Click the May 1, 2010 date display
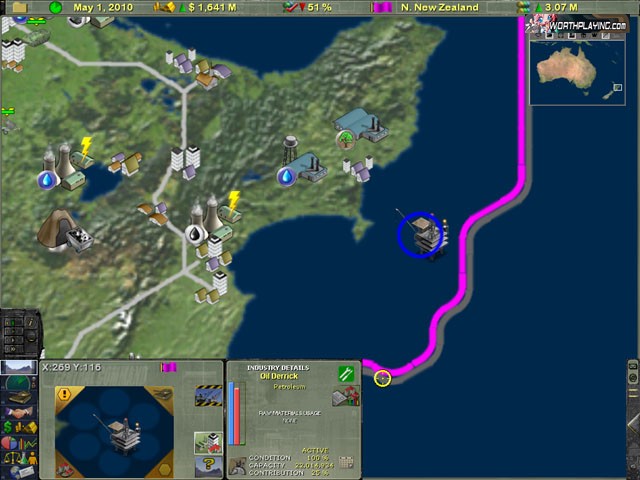640x480 pixels. 102,7
